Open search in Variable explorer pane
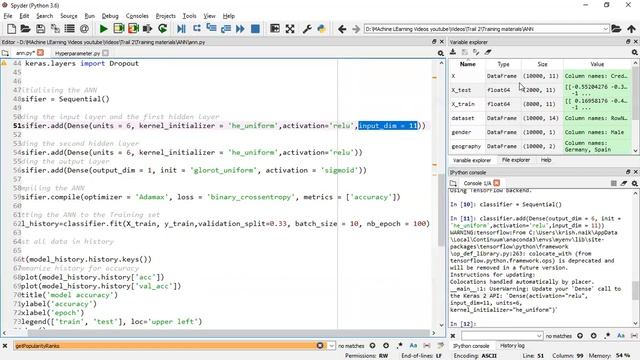The height and width of the screenshot is (360, 640). coord(635,53)
